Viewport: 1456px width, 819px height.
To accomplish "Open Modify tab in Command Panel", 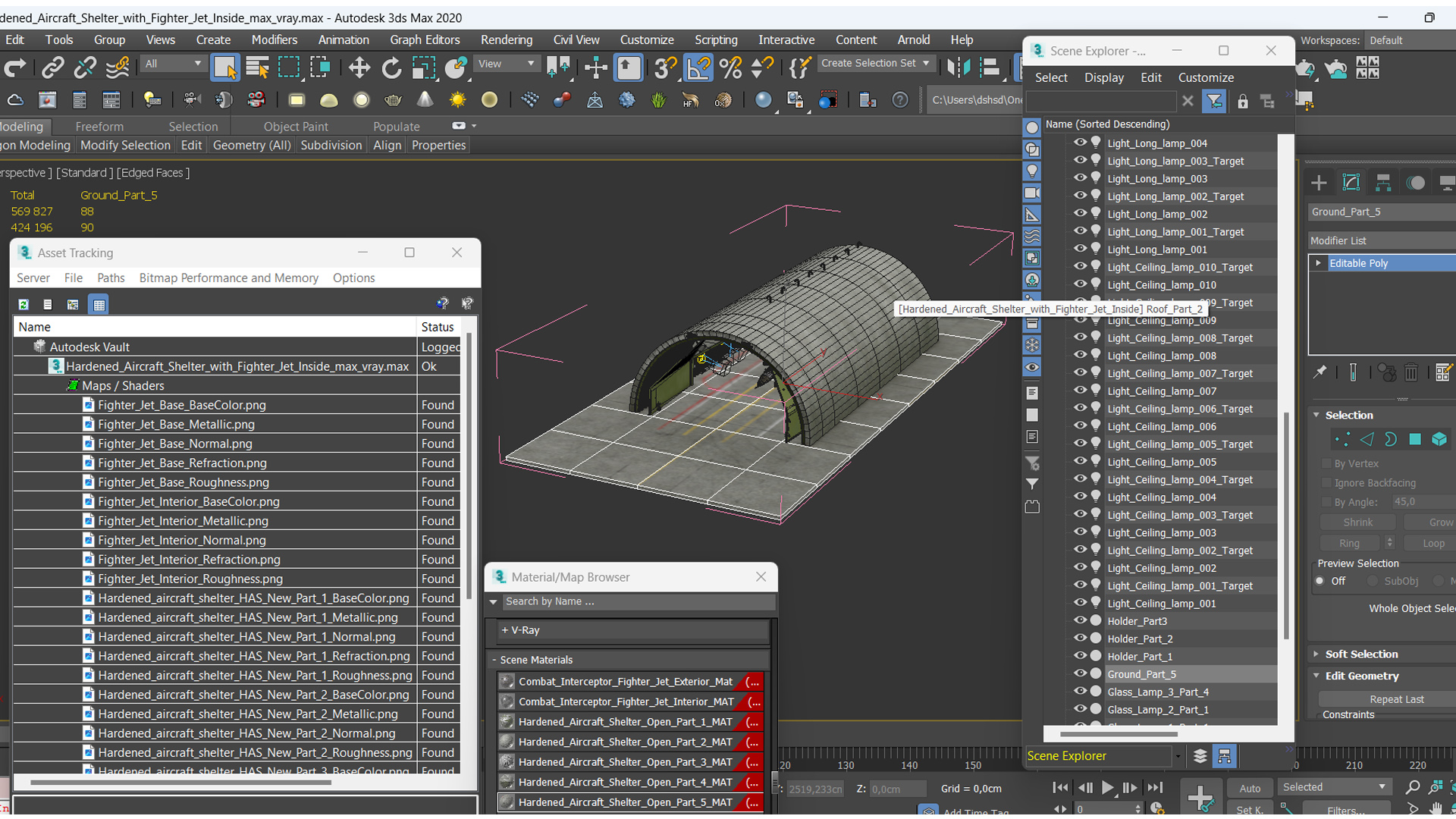I will pyautogui.click(x=1351, y=183).
